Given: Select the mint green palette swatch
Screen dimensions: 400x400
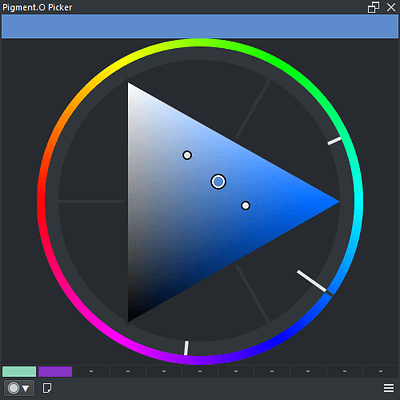Looking at the screenshot, I should (19, 371).
